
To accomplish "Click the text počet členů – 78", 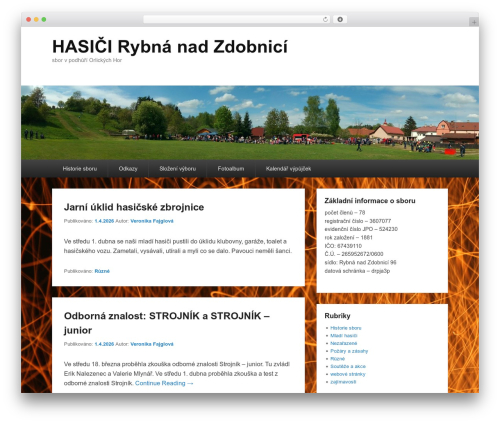I will 345,213.
